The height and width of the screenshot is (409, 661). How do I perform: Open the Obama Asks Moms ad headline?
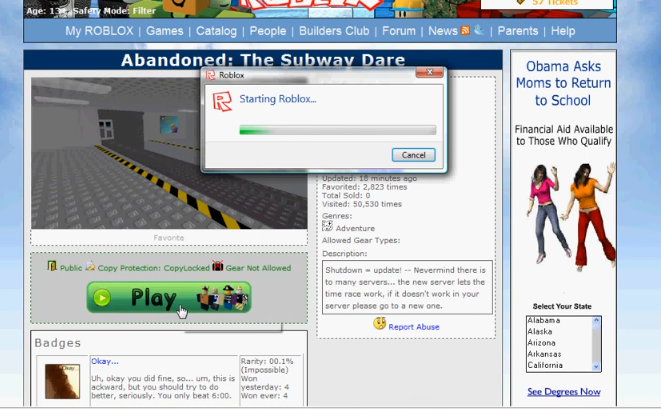[x=563, y=83]
